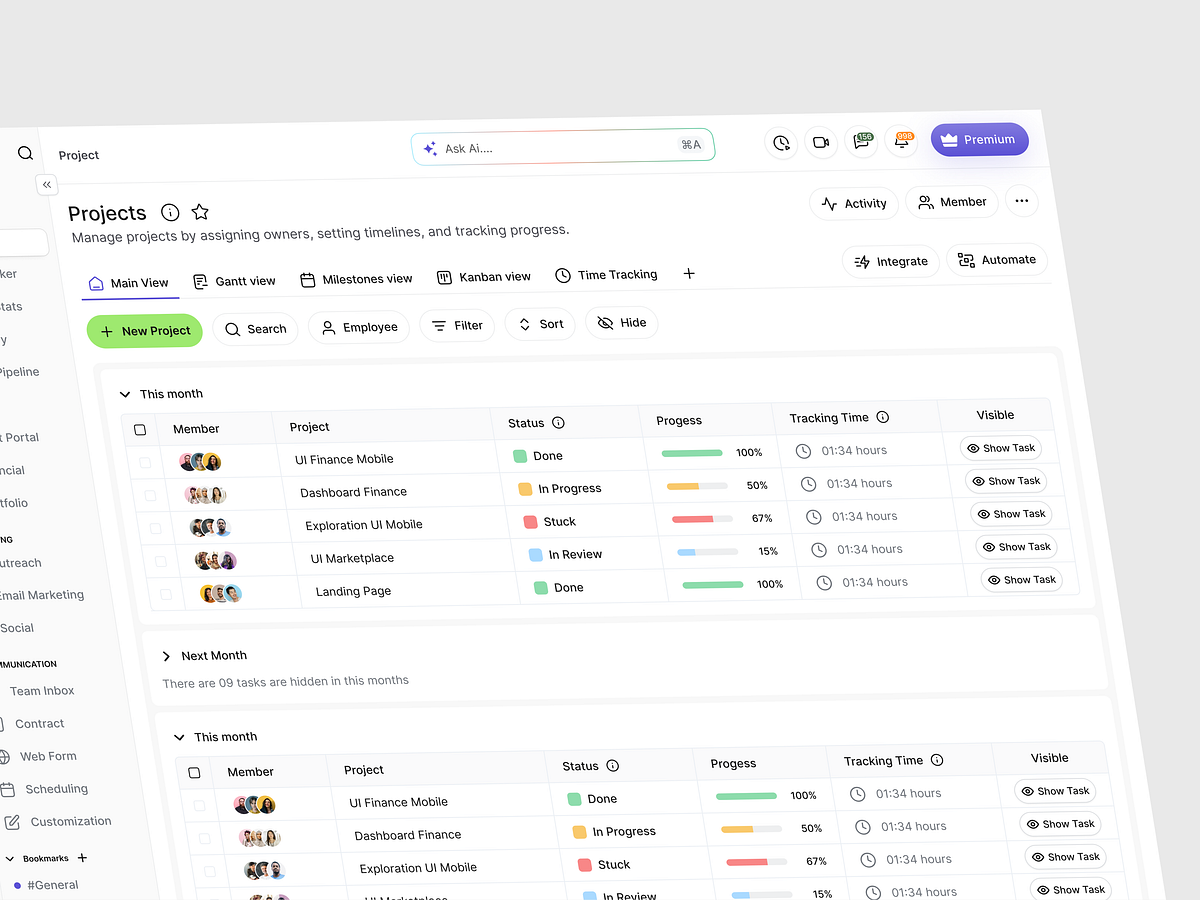Open the Gantt view tab
This screenshot has width=1200, height=900.
point(235,280)
